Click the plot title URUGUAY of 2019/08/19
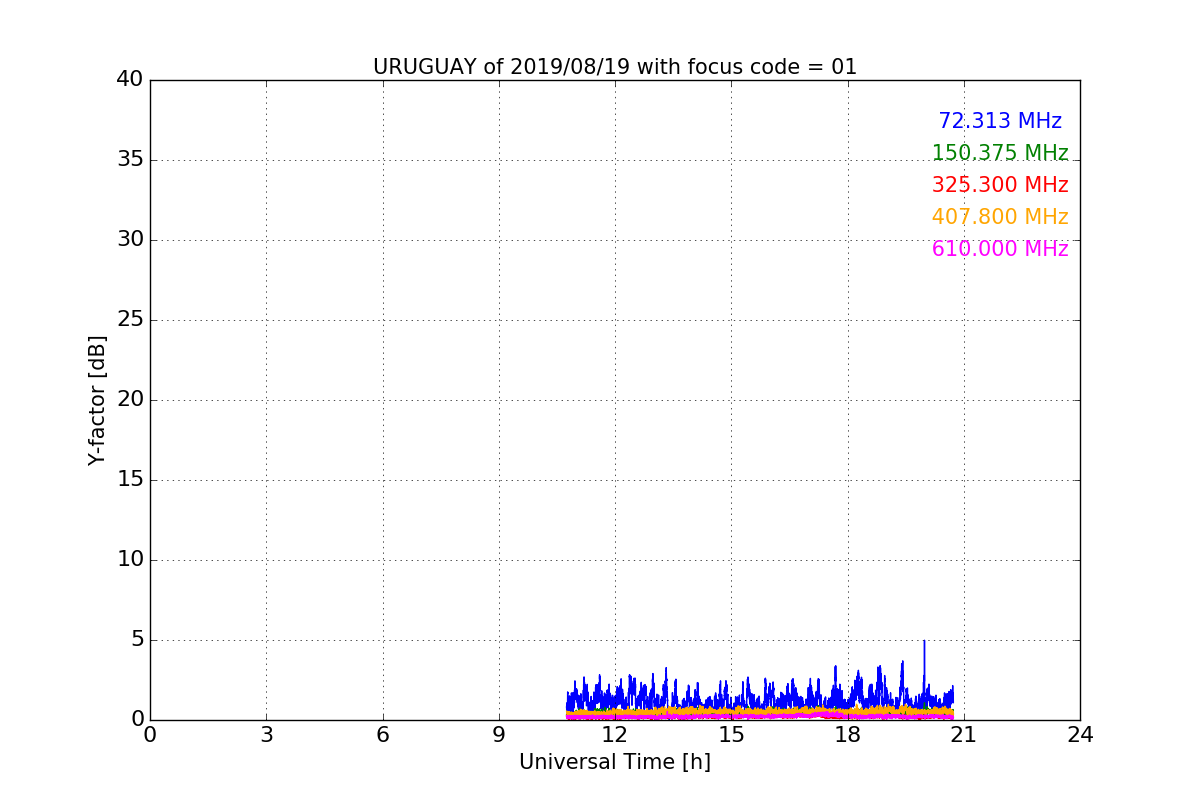The width and height of the screenshot is (1200, 800). click(x=615, y=67)
